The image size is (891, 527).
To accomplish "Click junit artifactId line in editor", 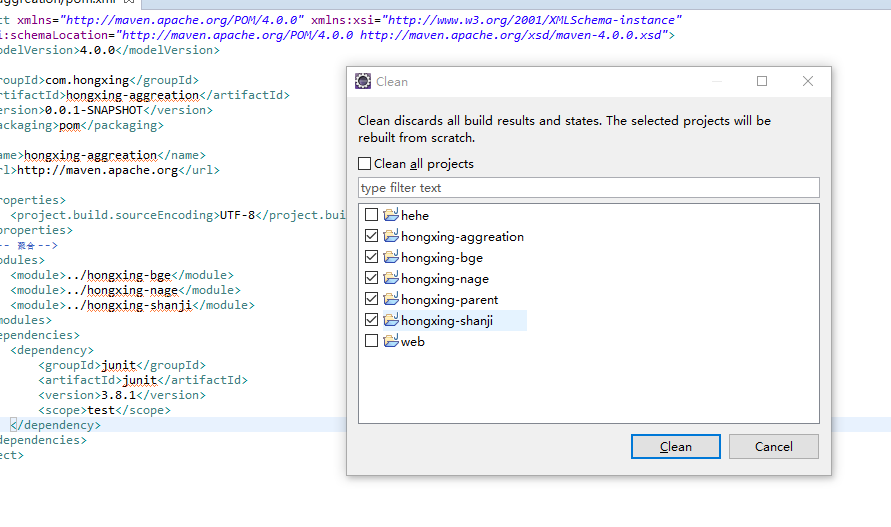I will click(x=143, y=380).
